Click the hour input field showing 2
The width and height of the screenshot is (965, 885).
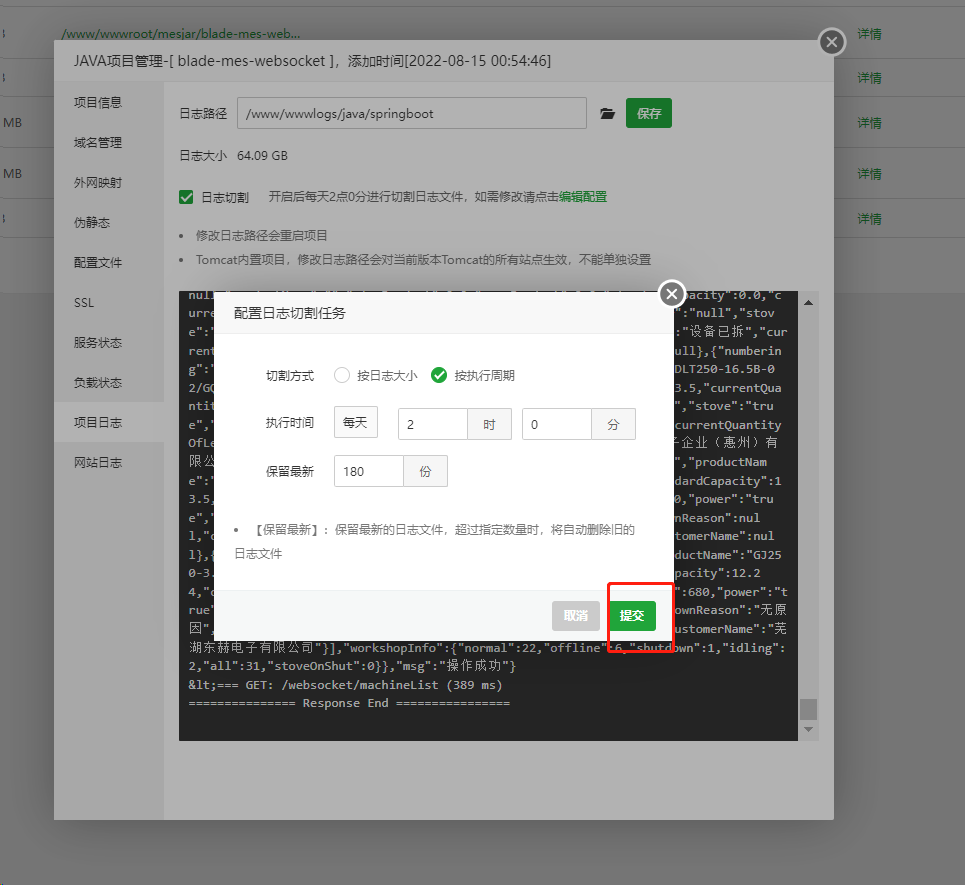tap(433, 424)
